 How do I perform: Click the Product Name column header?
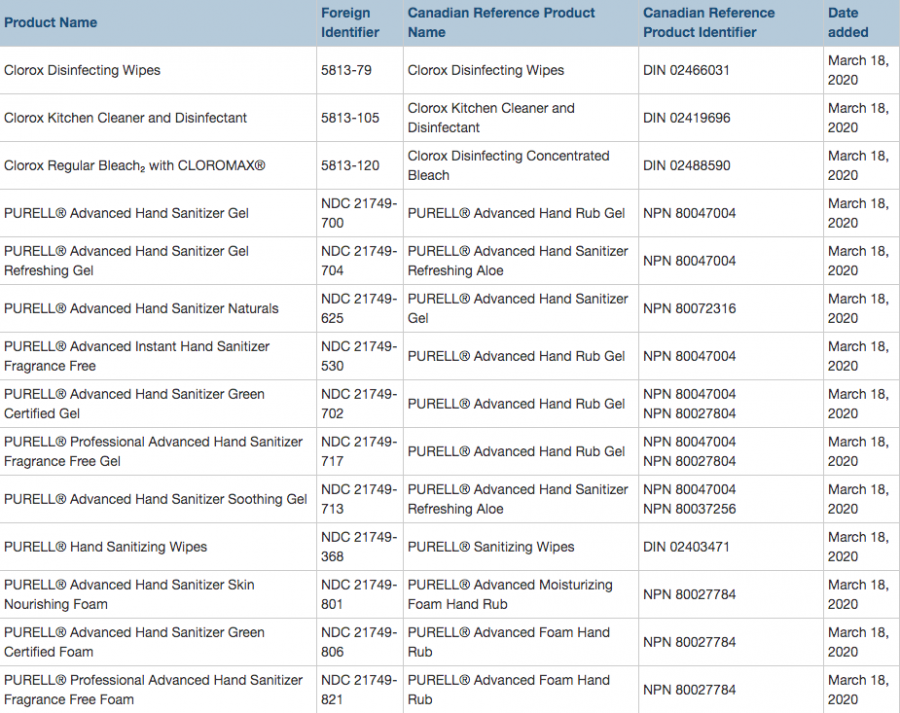pos(51,22)
